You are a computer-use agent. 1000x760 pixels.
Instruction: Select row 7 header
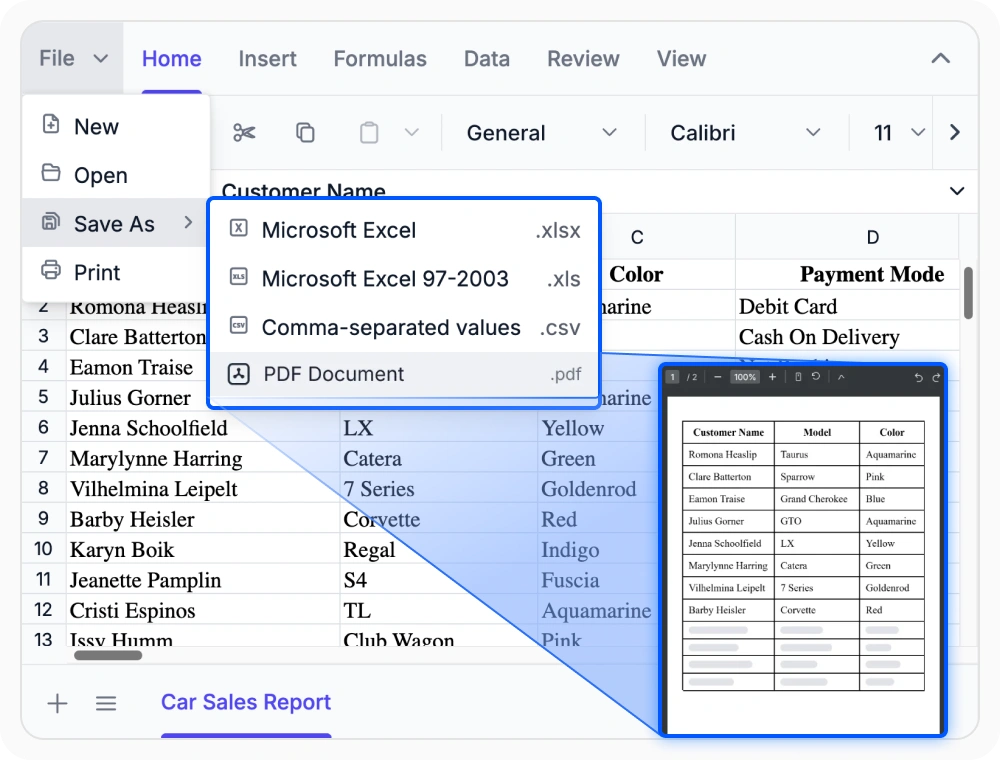tap(43, 457)
